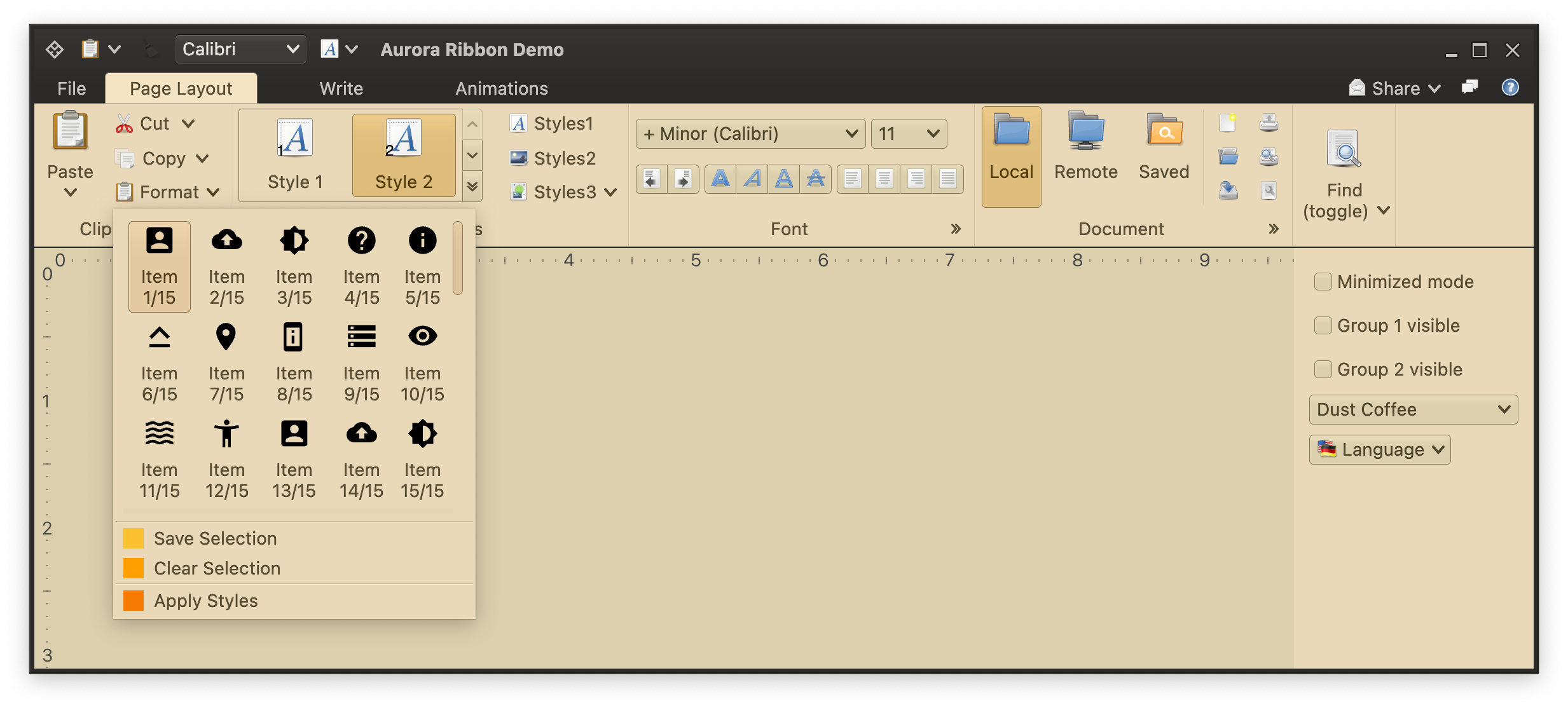
Task: Choose Item 7/15 location pin icon
Action: tap(226, 337)
